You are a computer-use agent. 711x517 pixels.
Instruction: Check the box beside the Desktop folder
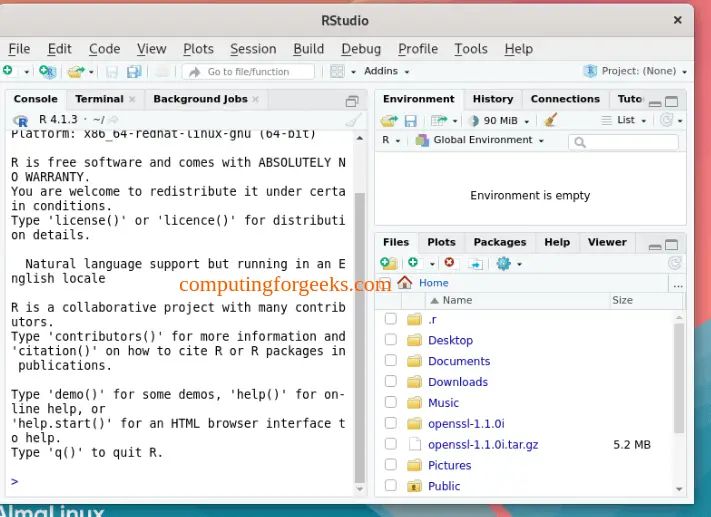(x=390, y=340)
